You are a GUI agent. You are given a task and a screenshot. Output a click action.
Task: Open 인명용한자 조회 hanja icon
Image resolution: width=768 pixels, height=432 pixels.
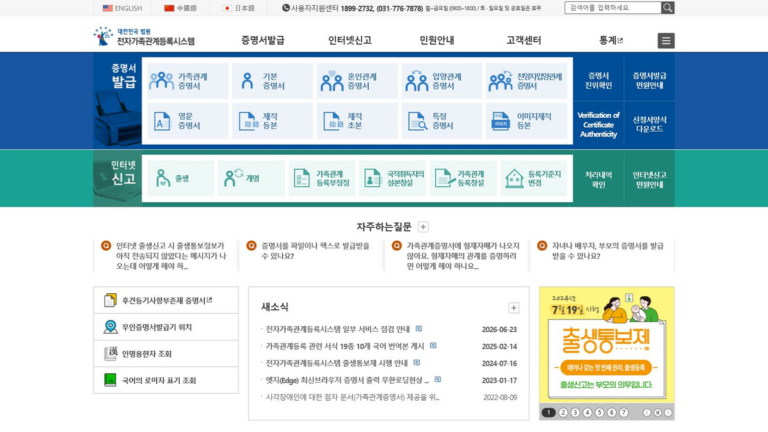click(110, 353)
